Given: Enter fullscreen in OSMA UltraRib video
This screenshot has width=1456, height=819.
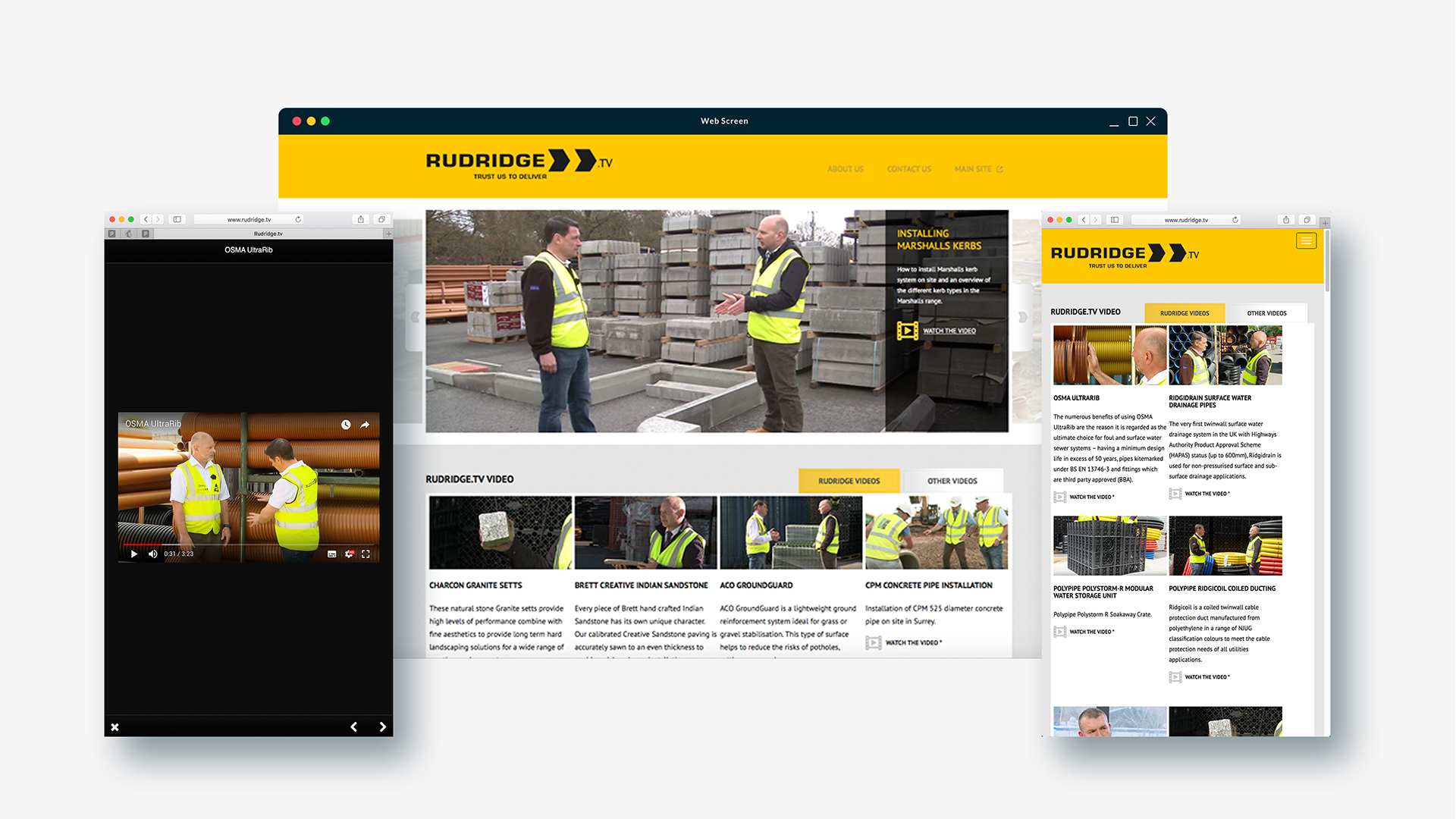Looking at the screenshot, I should point(366,554).
